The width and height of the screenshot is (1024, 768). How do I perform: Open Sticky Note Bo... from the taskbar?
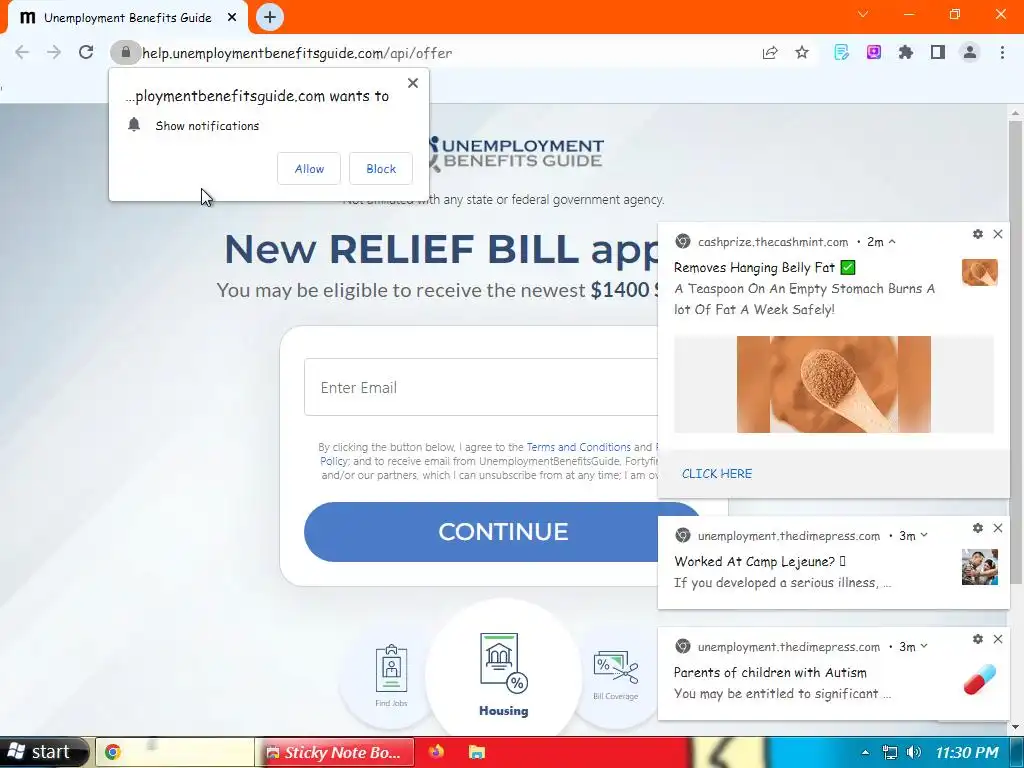tap(334, 752)
